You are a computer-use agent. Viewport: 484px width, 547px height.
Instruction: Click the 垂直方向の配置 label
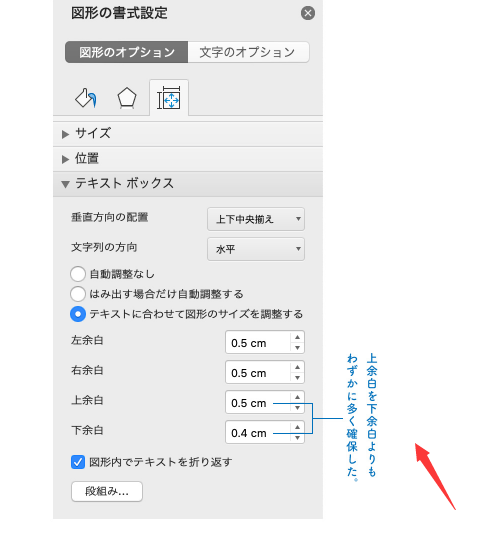(x=110, y=217)
